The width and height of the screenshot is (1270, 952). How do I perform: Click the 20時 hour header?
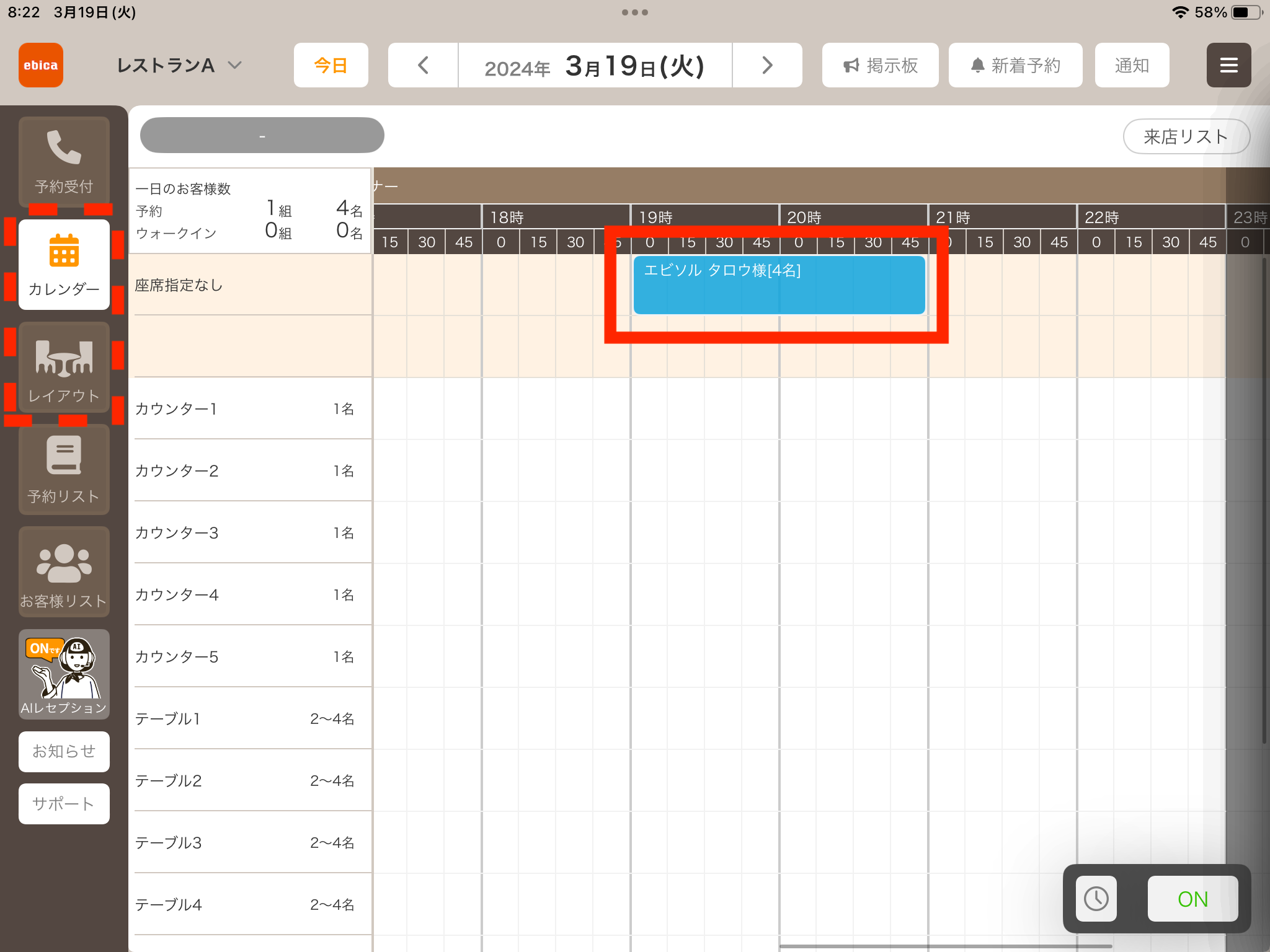[854, 218]
